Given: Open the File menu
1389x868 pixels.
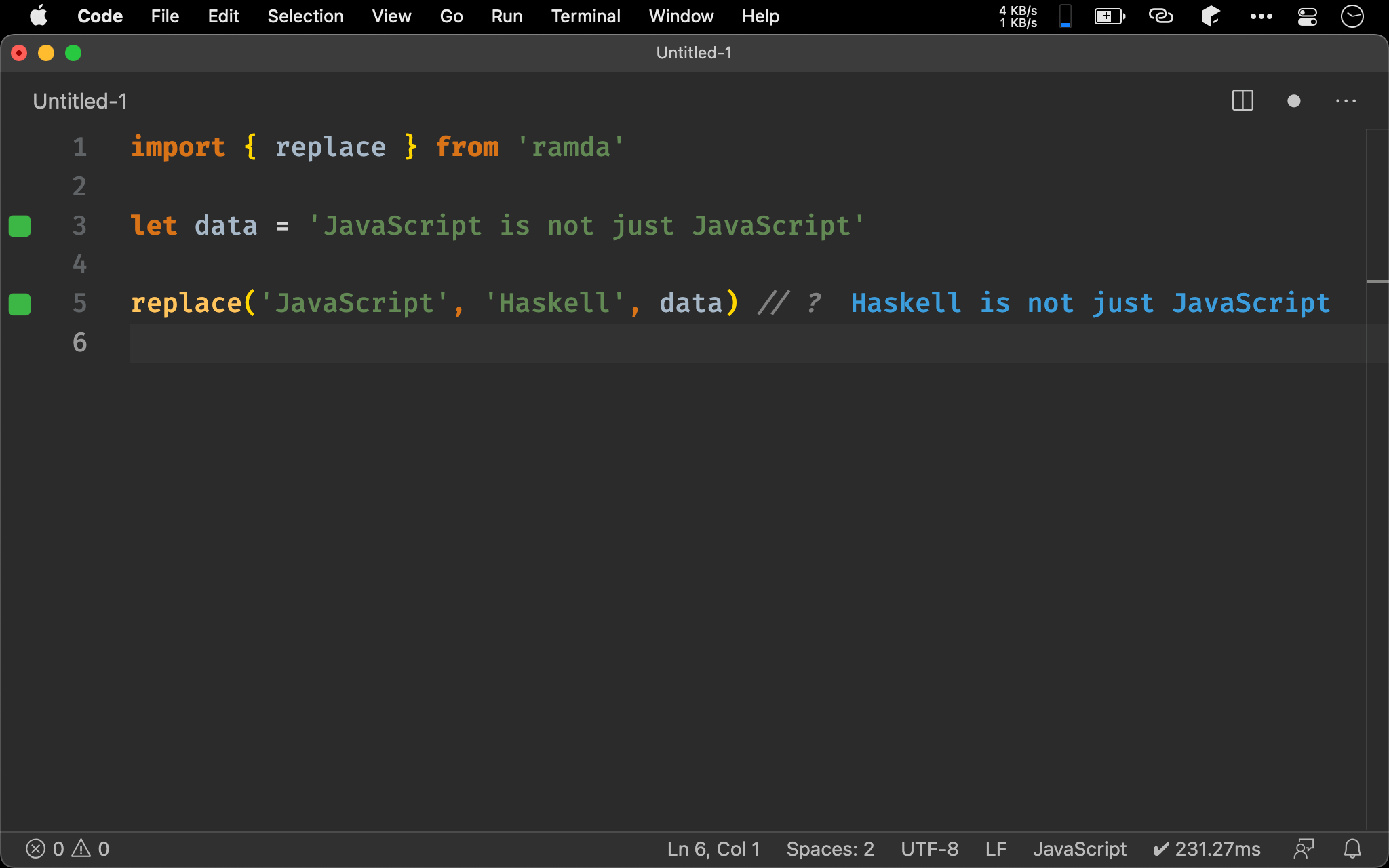Looking at the screenshot, I should 165,16.
